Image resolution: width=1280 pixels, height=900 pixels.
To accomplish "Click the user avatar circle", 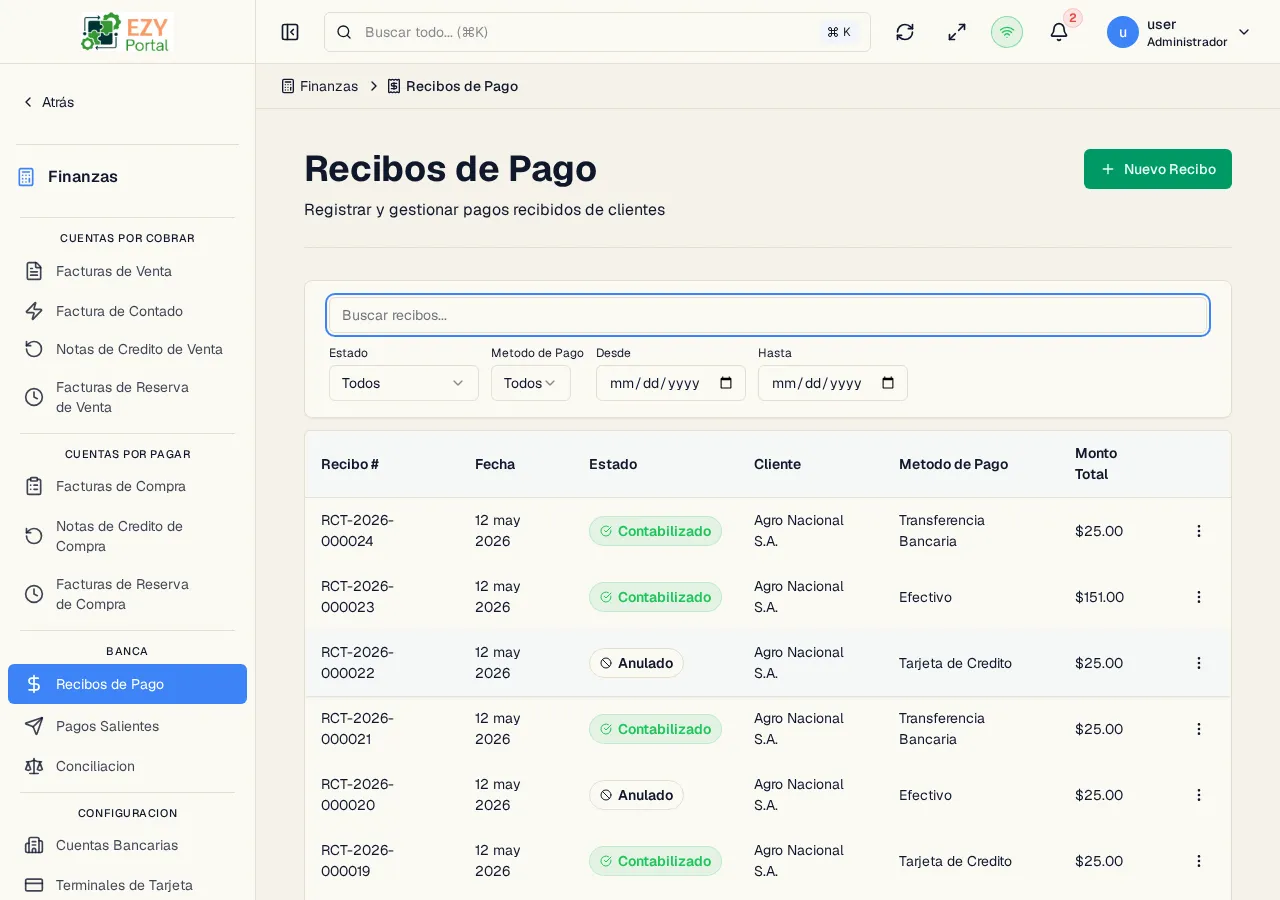I will click(x=1123, y=32).
